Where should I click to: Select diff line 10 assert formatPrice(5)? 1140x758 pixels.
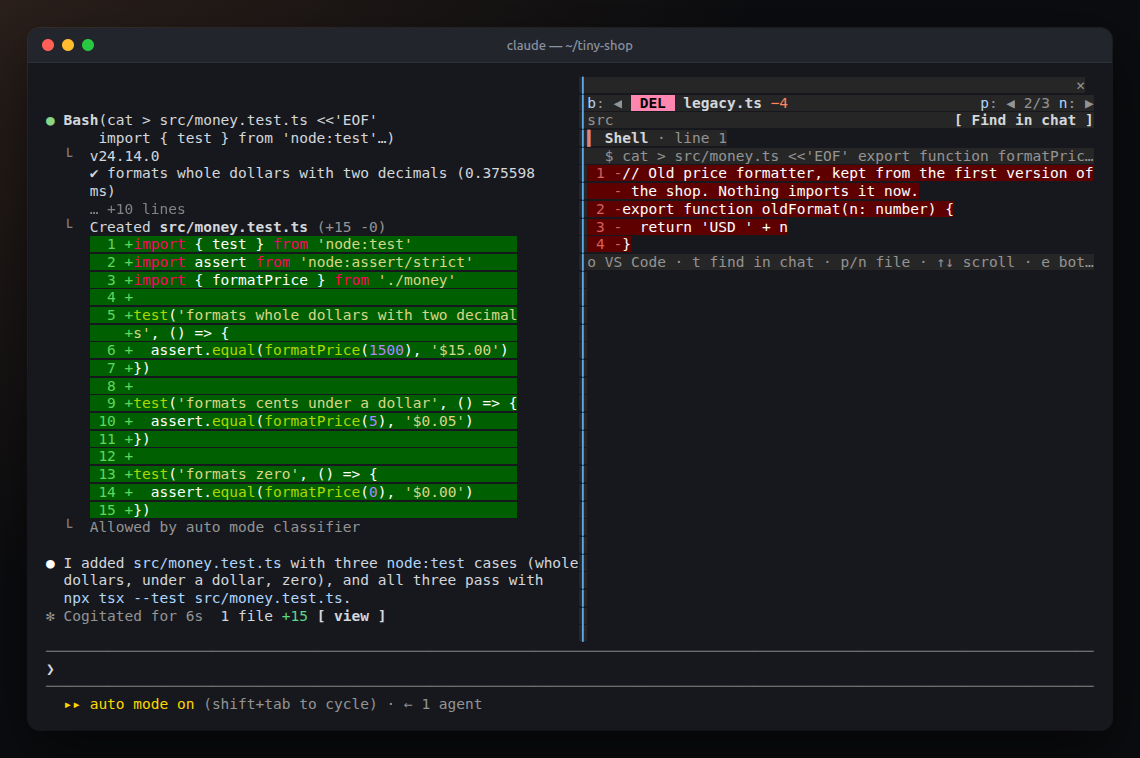point(303,422)
